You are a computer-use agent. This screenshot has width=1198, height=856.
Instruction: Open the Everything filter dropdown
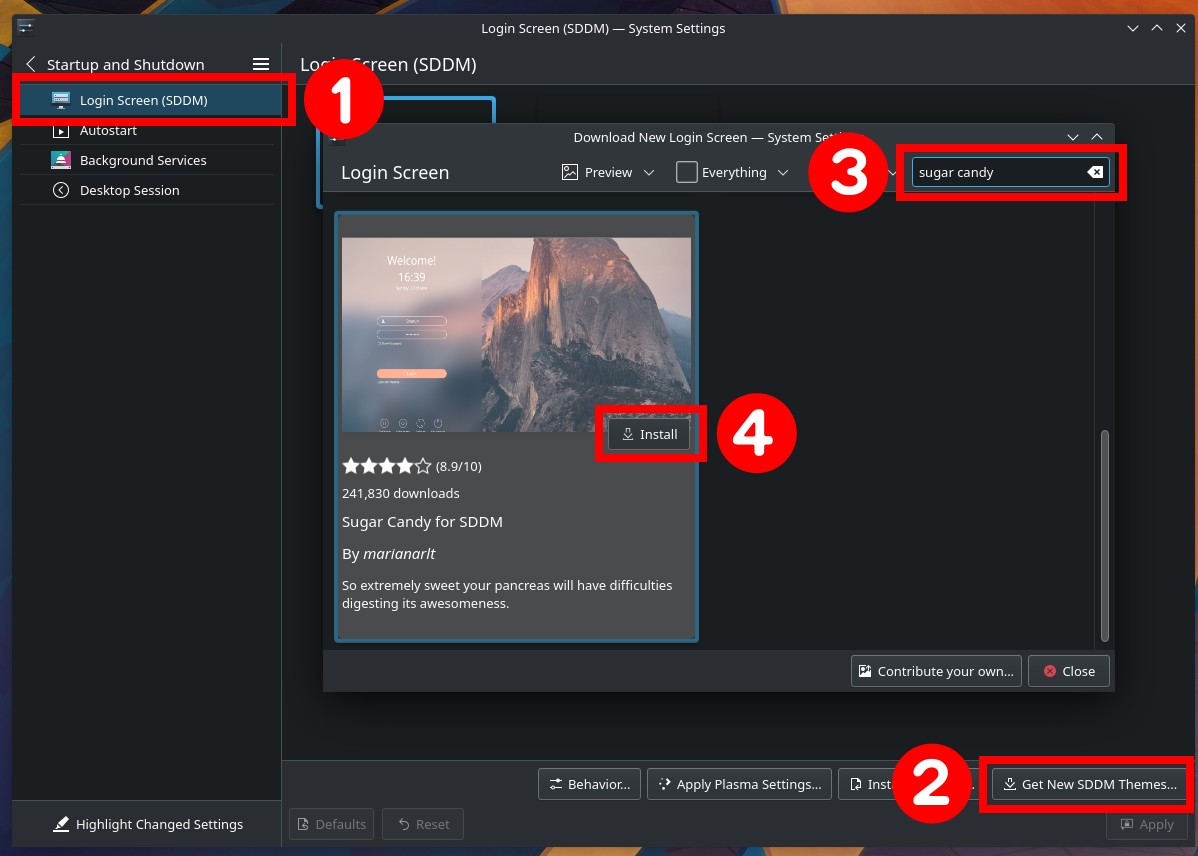[732, 173]
